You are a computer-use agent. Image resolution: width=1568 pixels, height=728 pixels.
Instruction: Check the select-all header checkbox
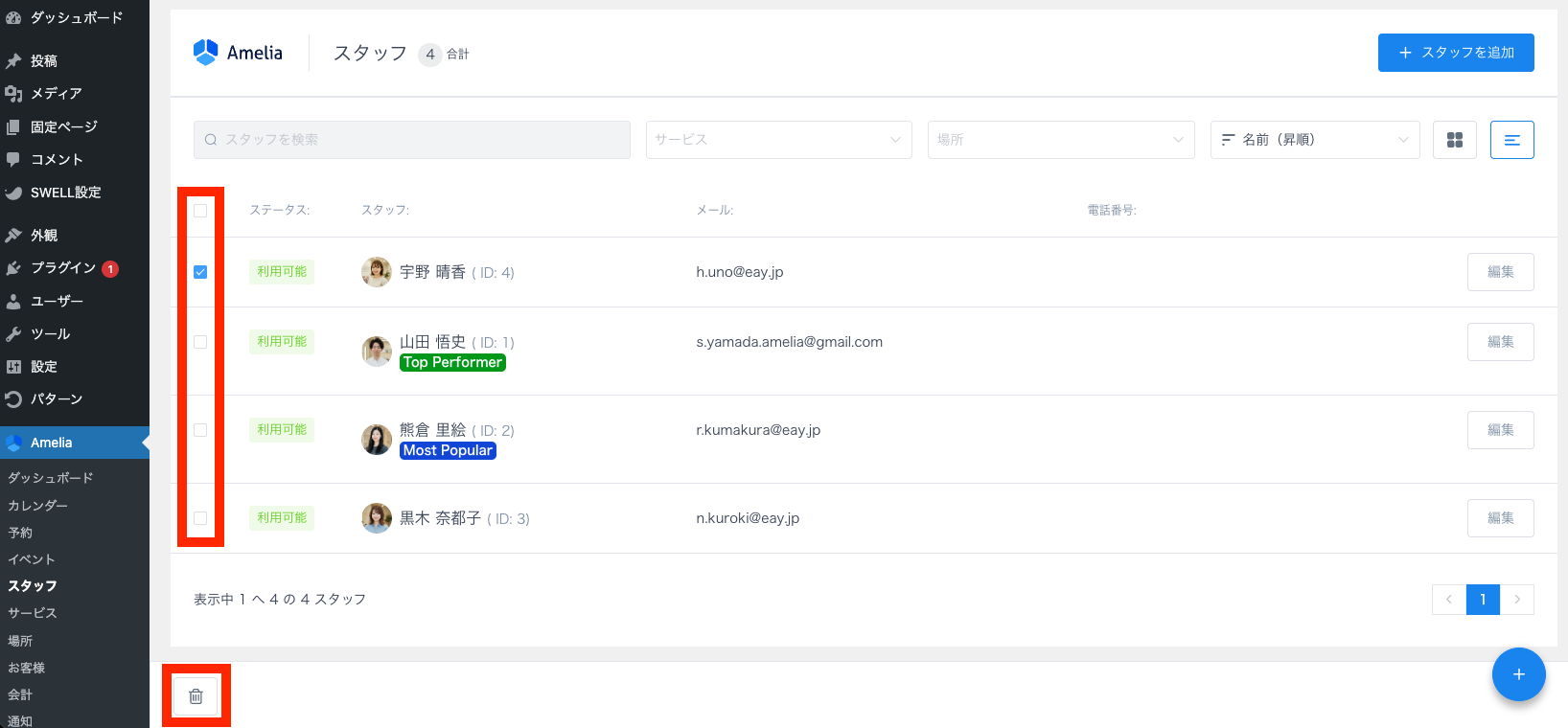click(x=200, y=211)
